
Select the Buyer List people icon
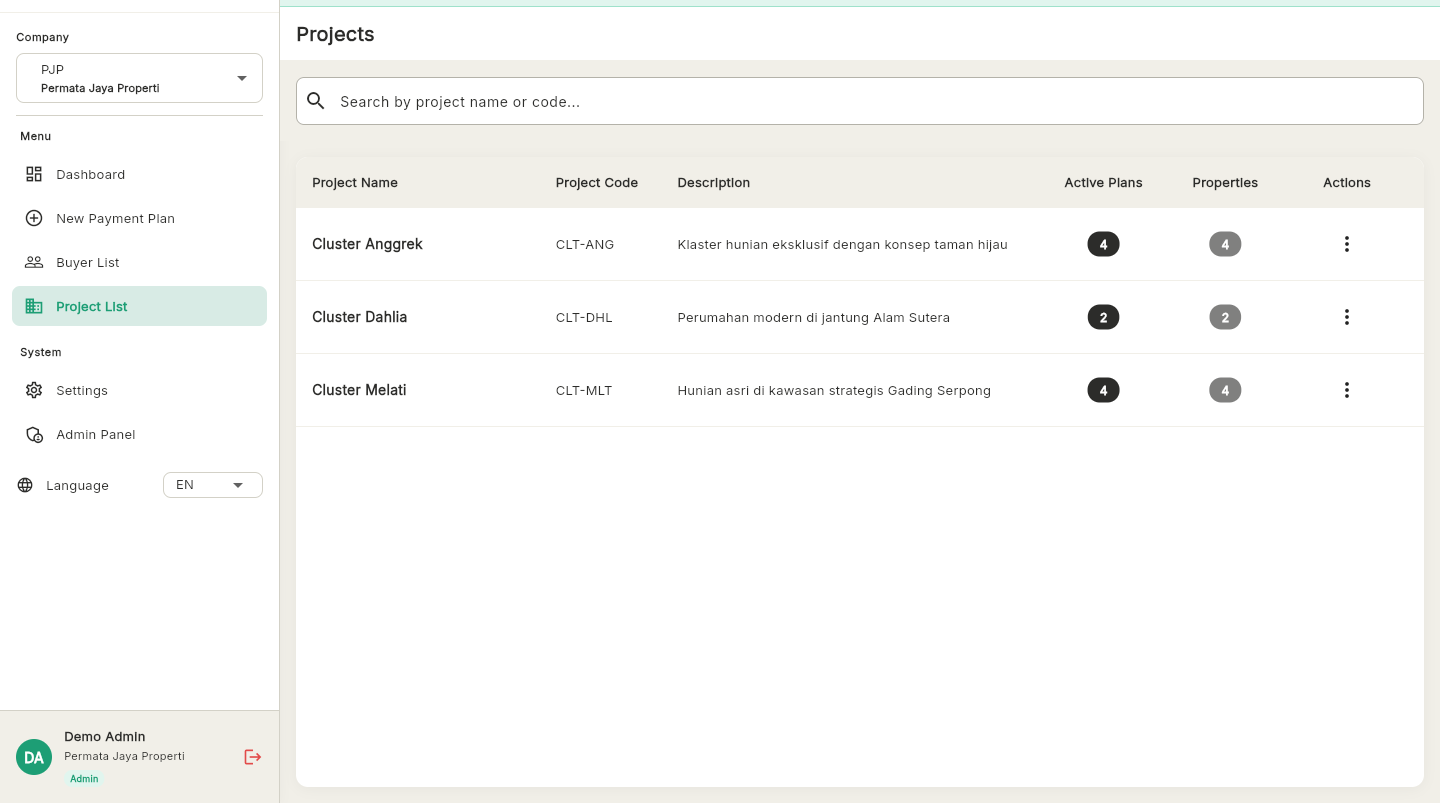click(34, 262)
